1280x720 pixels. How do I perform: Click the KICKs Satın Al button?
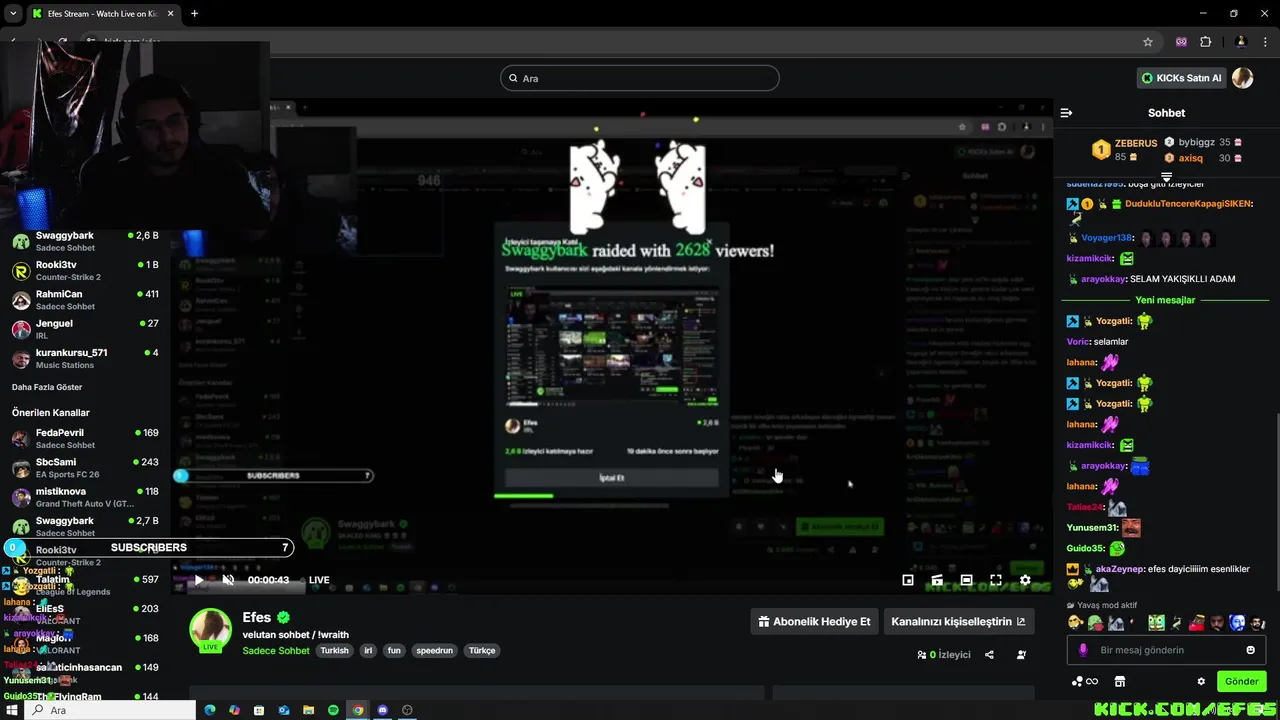point(1182,78)
